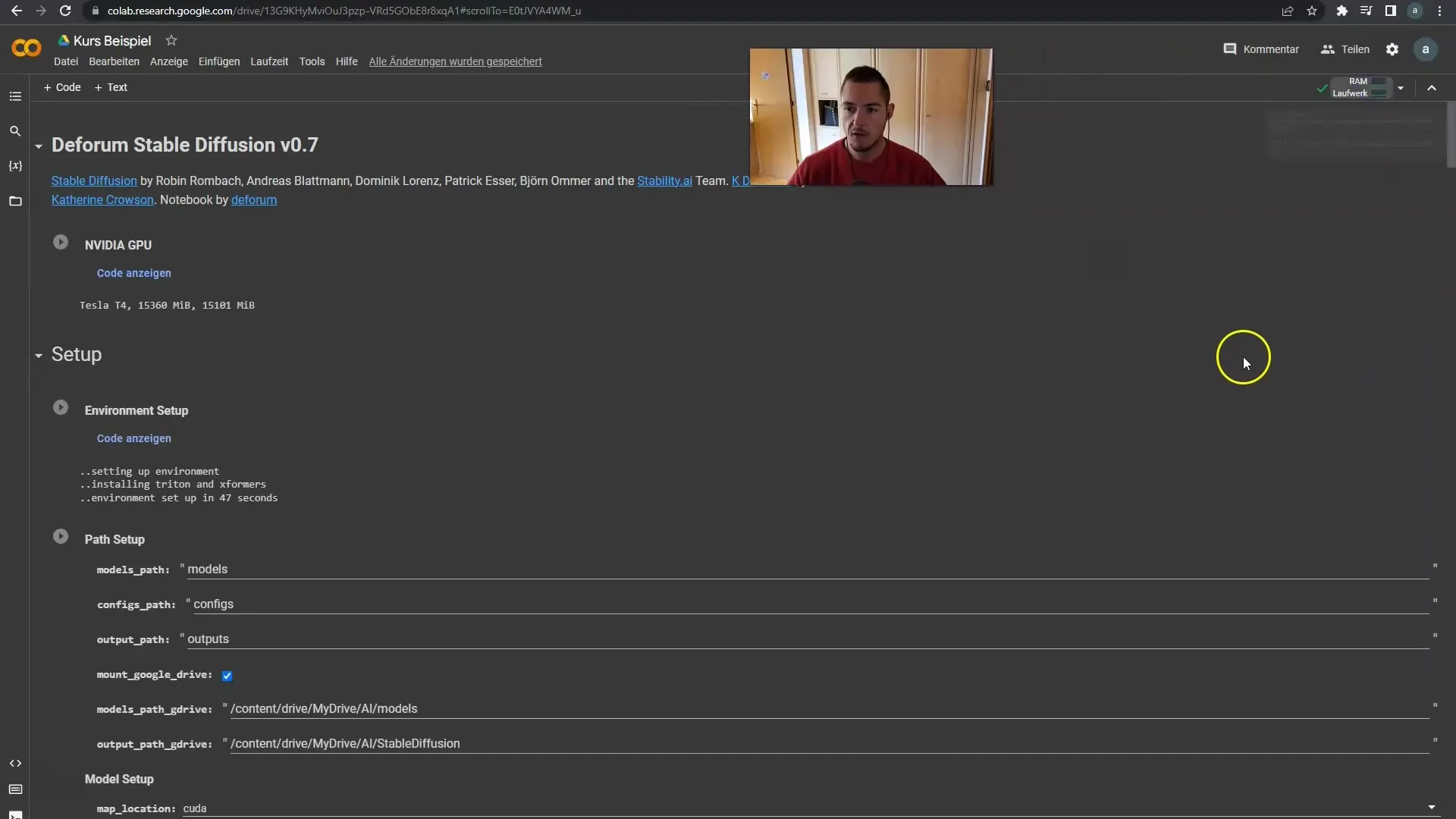Bookmark this page with star icon

1312,11
